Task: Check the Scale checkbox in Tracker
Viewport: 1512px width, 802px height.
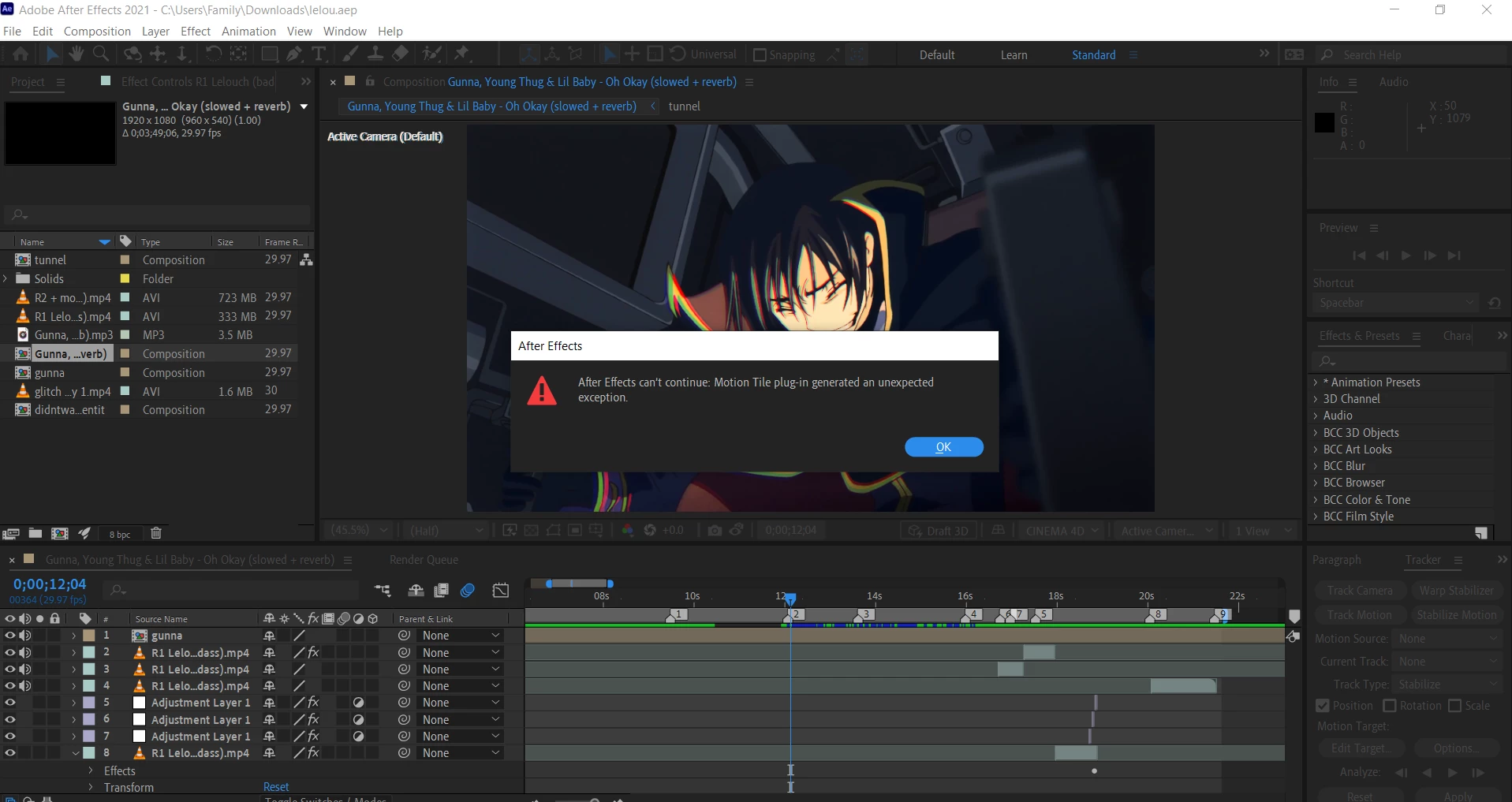Action: (1455, 706)
